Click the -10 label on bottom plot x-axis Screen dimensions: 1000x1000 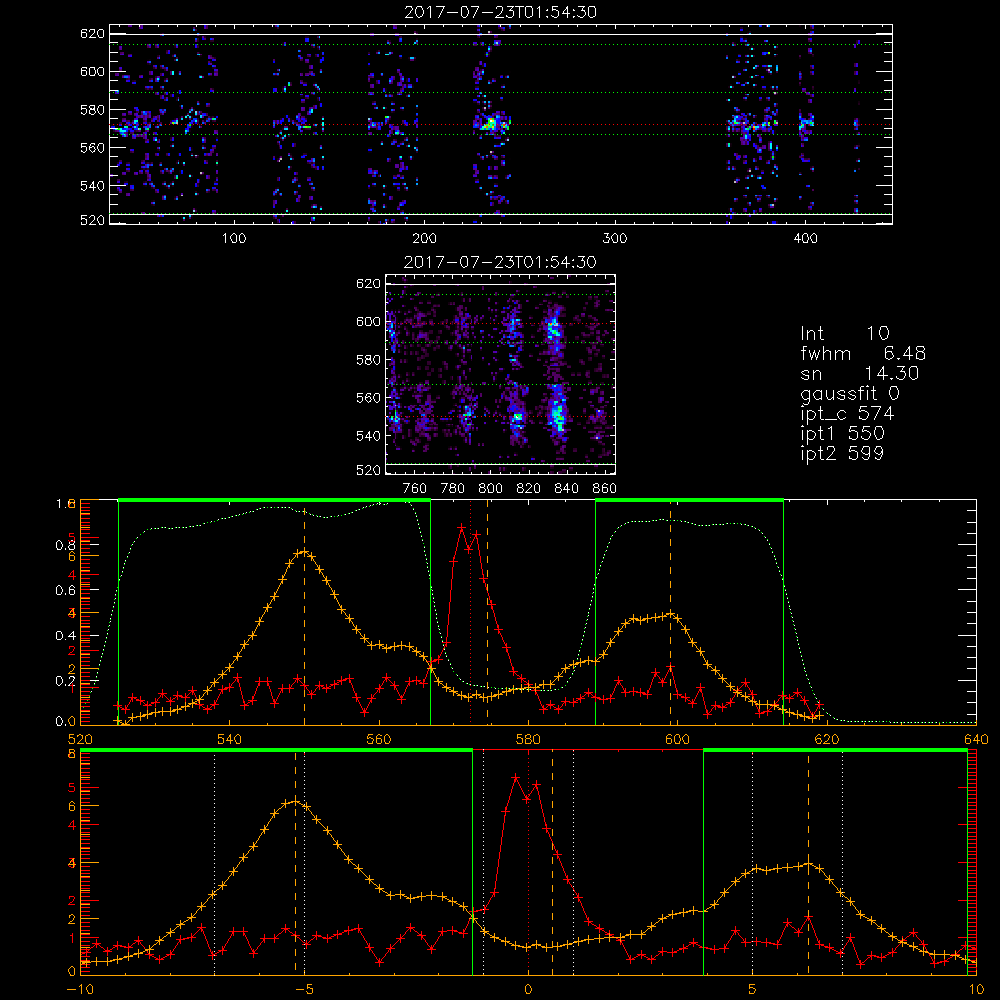click(x=80, y=989)
